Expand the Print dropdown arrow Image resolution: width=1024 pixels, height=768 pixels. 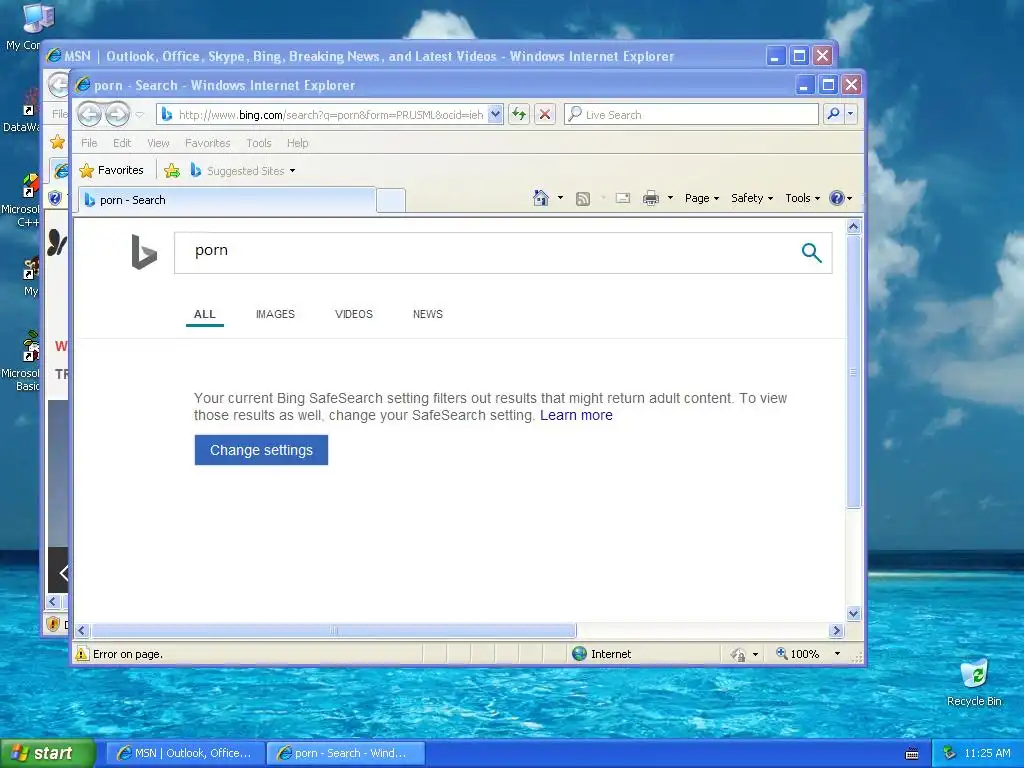pyautogui.click(x=670, y=198)
